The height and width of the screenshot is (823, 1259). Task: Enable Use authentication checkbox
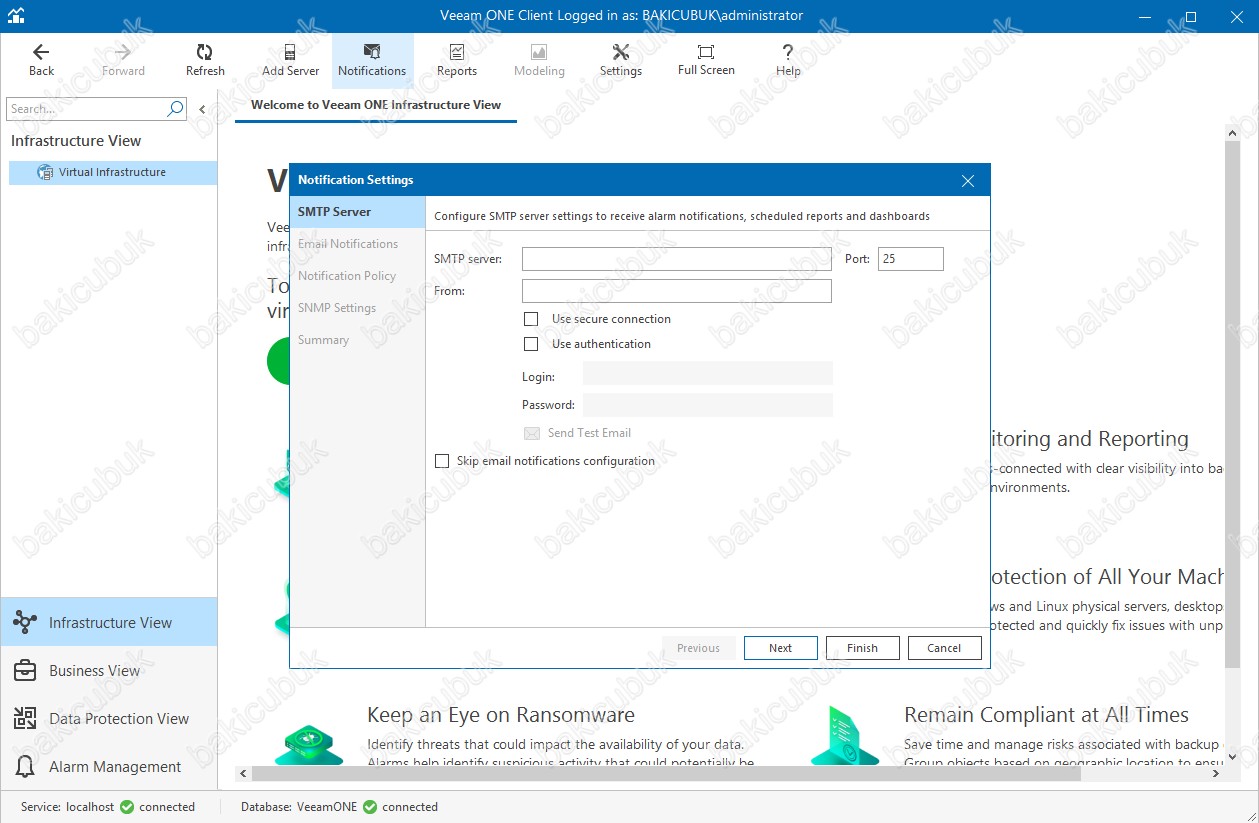point(531,344)
